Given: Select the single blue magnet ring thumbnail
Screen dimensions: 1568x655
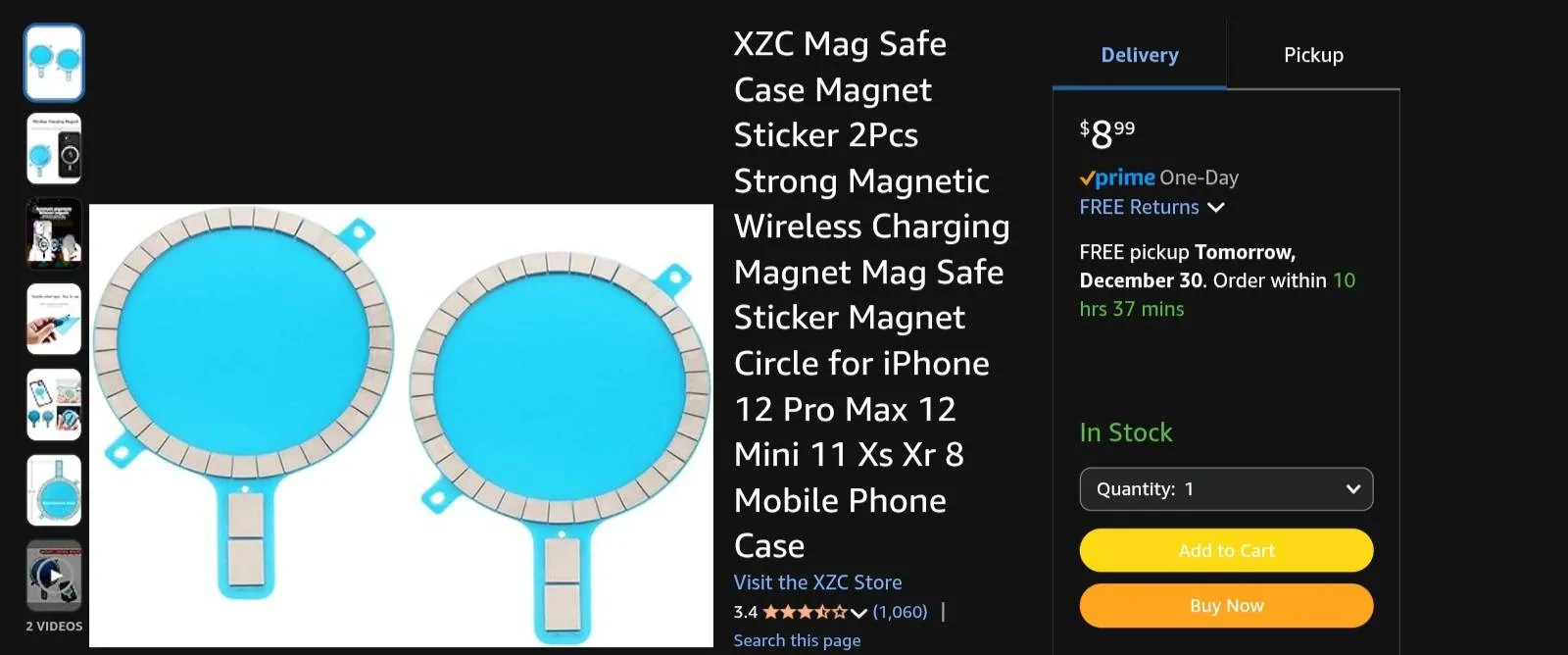Looking at the screenshot, I should click(53, 490).
